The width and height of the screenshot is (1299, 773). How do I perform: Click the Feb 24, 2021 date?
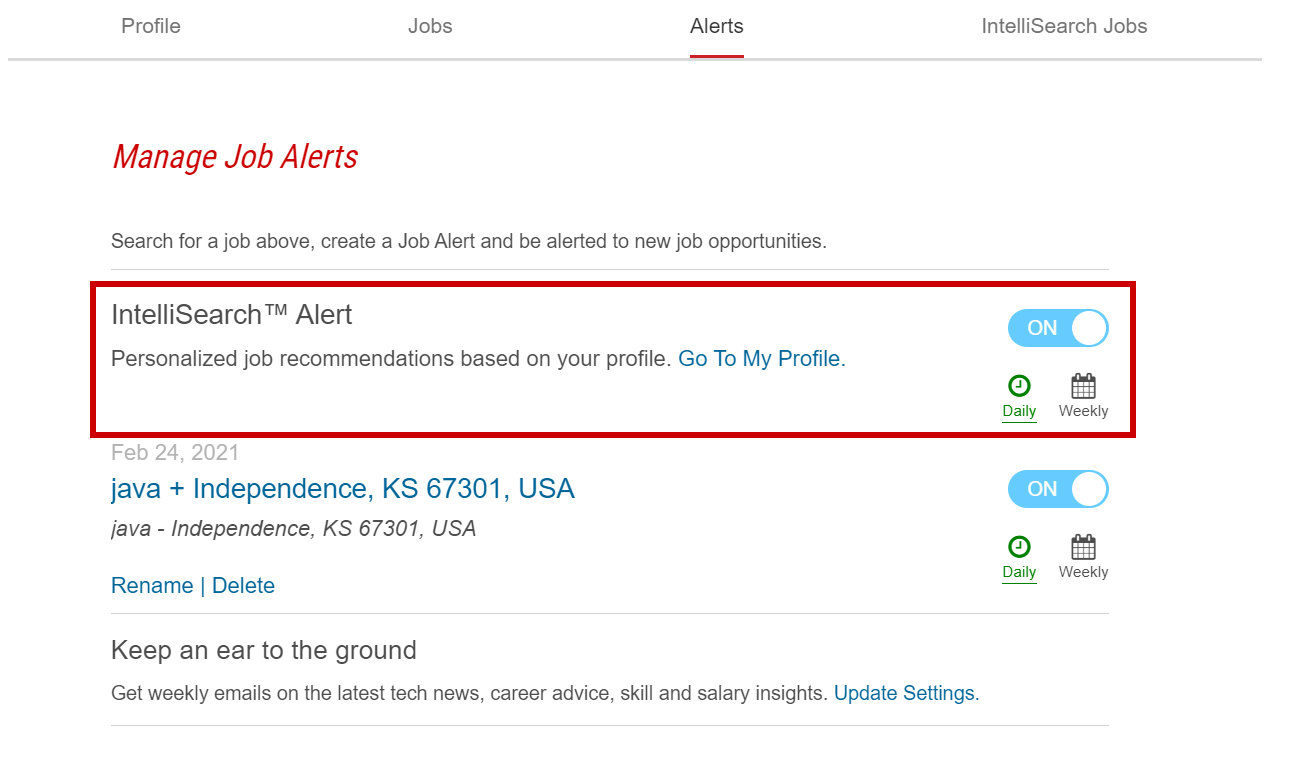pos(175,453)
